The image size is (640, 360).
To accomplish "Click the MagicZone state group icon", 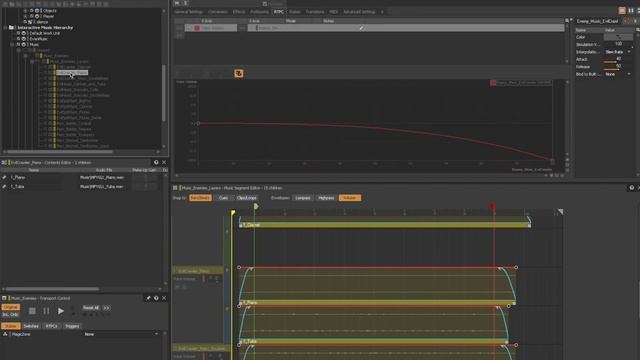I will point(5,334).
